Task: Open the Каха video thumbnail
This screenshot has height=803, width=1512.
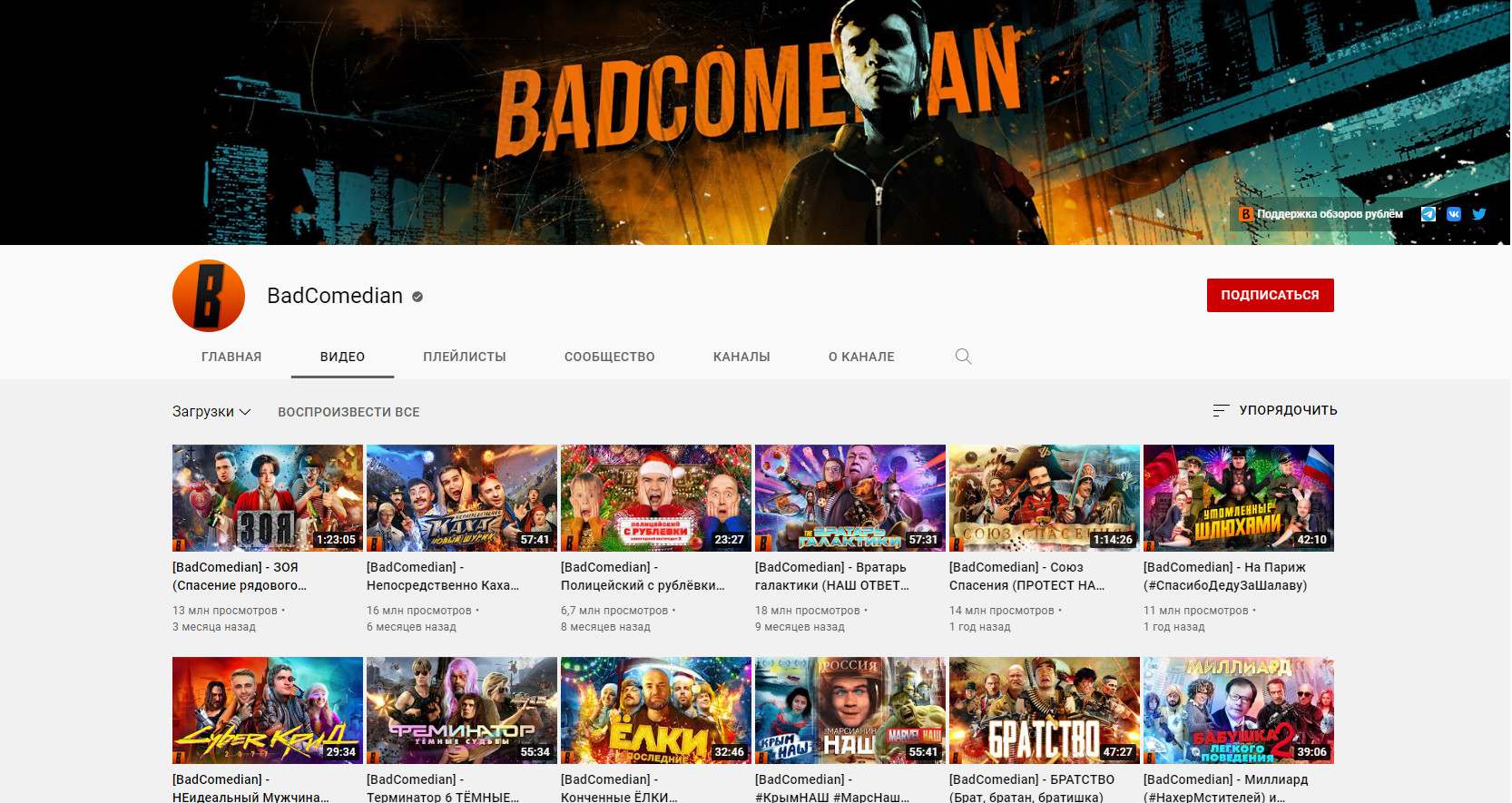Action: [462, 498]
